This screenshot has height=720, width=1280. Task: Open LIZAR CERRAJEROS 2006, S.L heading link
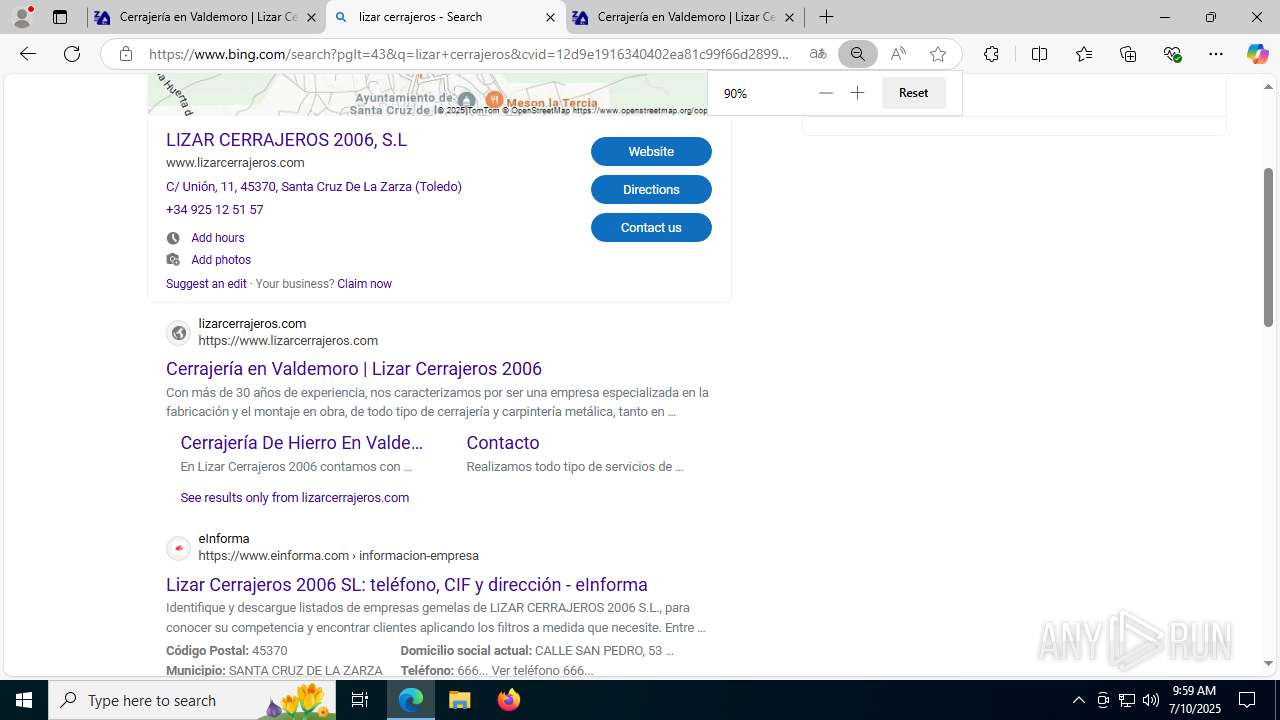[x=286, y=140]
